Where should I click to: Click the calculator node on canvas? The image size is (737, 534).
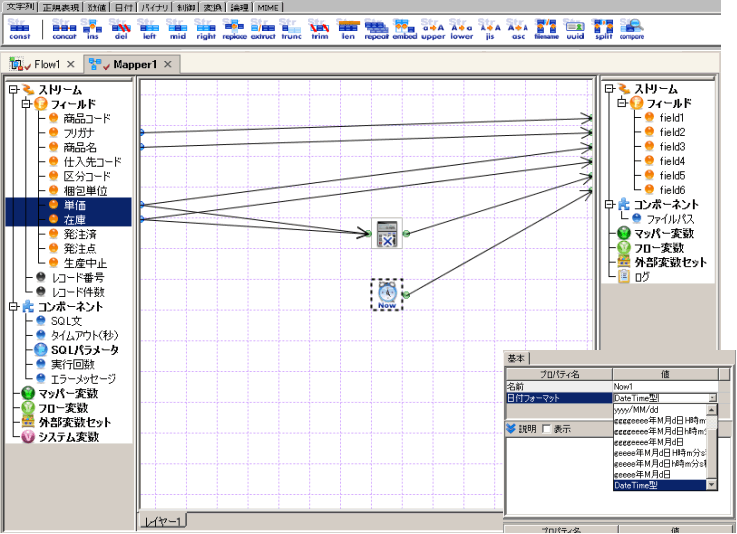[x=387, y=234]
